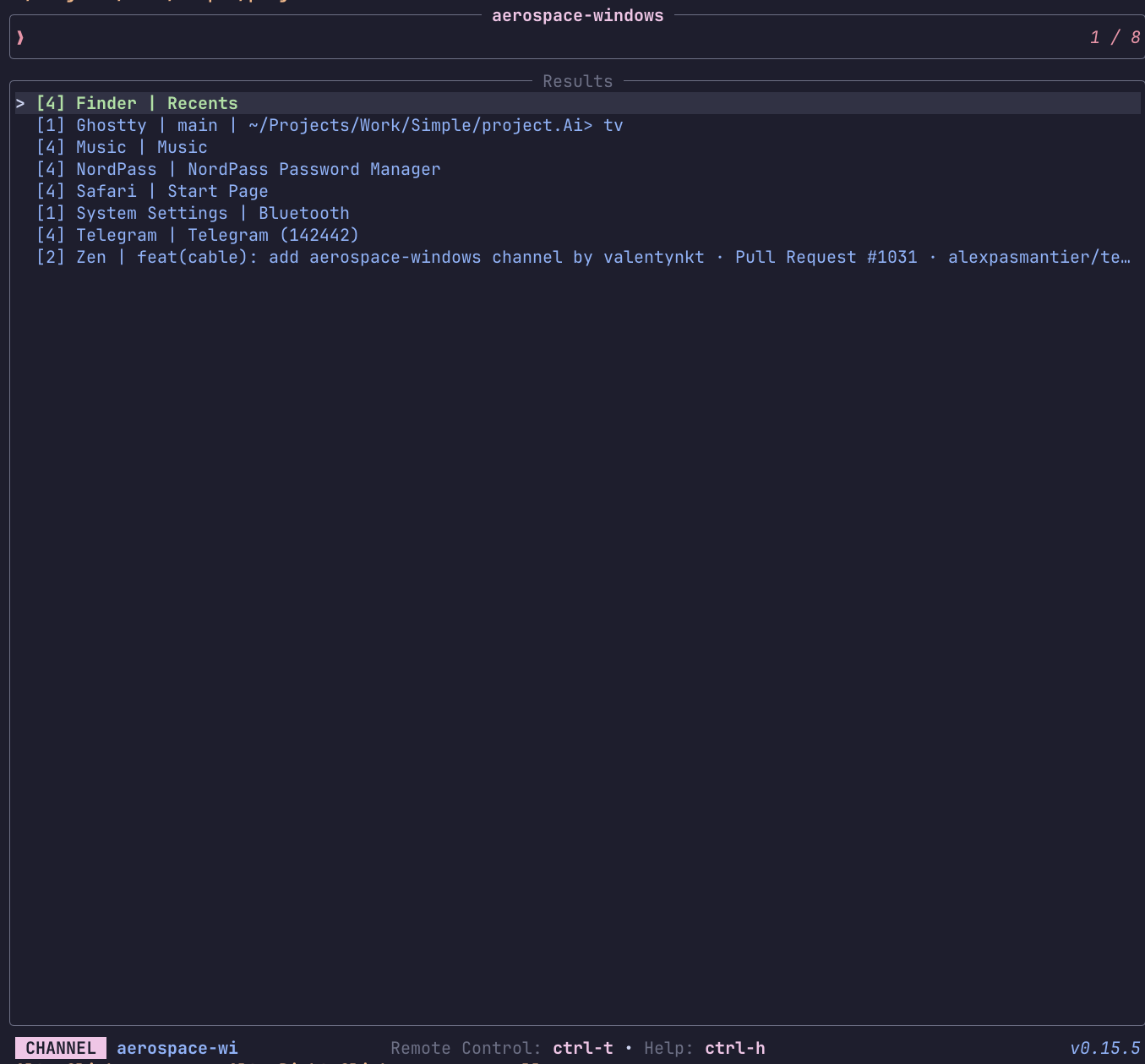Click the aerospace-windows panel title

click(578, 15)
